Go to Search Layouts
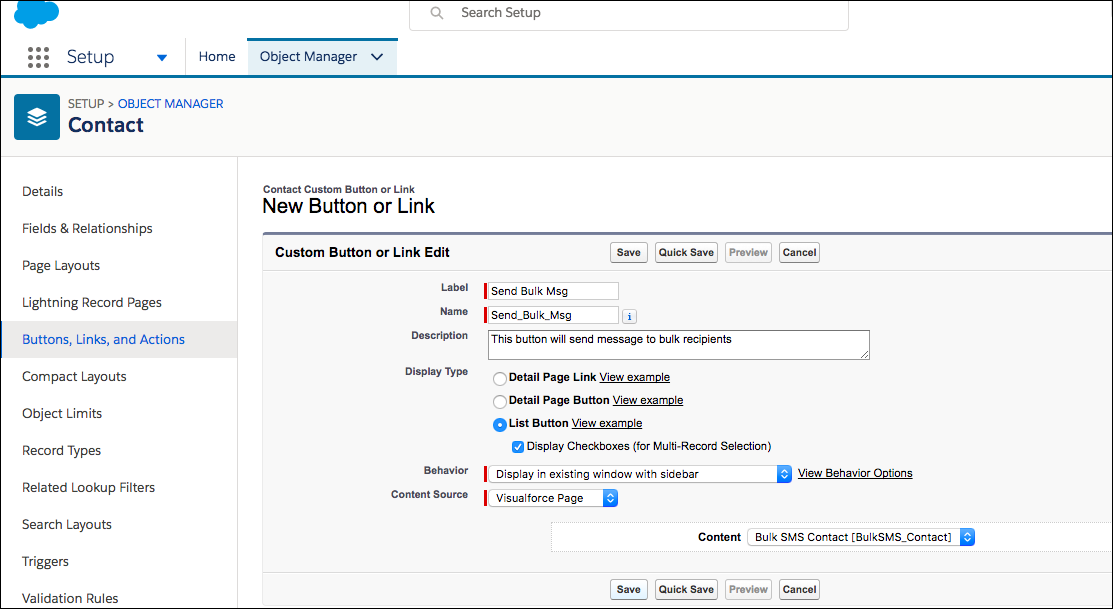Image resolution: width=1113 pixels, height=609 pixels. (67, 524)
